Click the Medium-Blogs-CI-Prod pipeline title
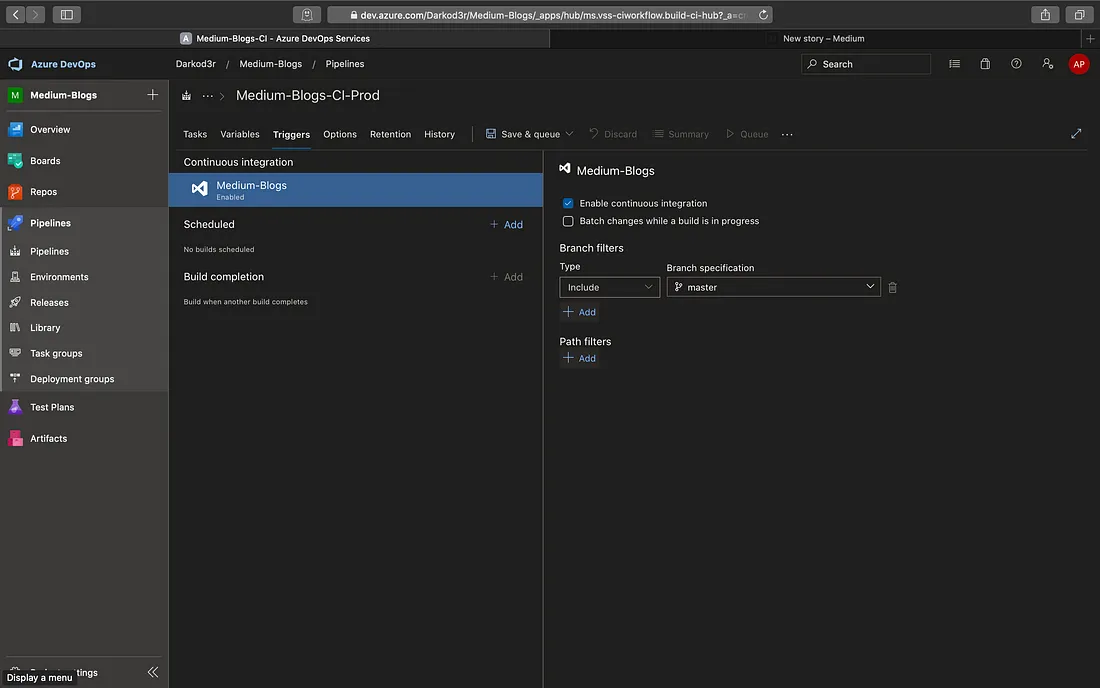 [307, 95]
